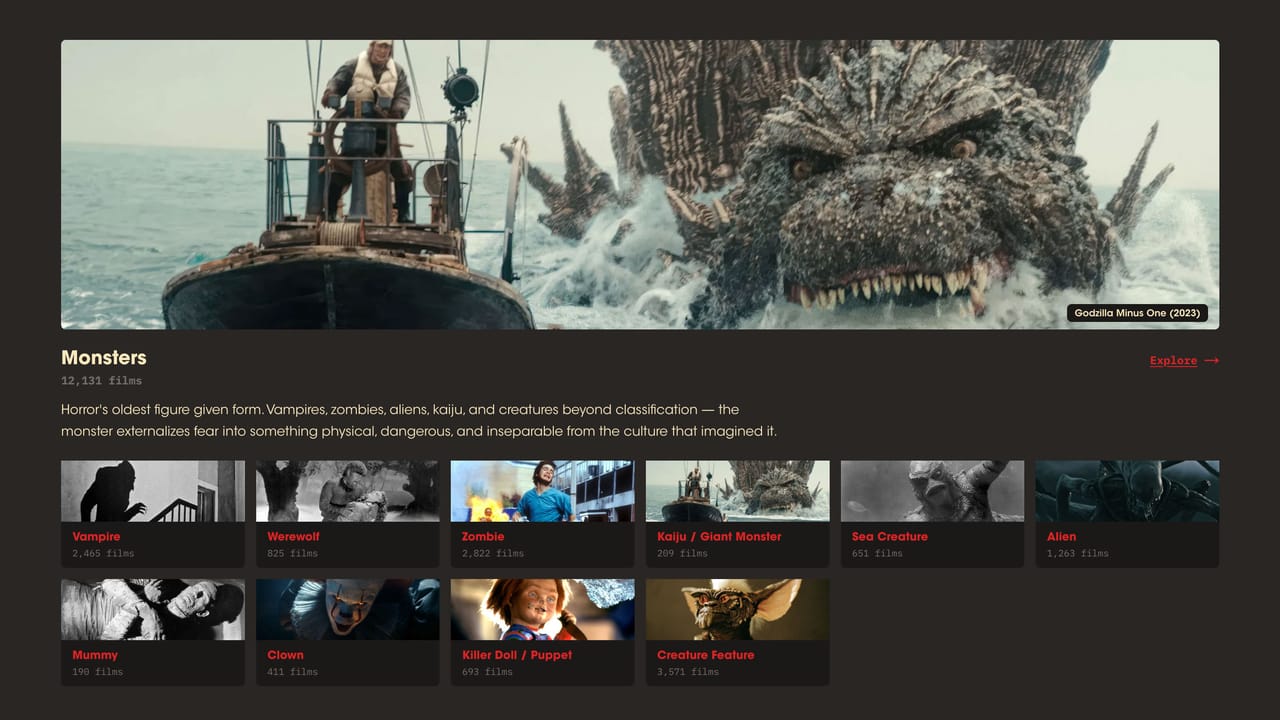Select the Kaiju / Giant Monster title
The height and width of the screenshot is (720, 1280).
click(719, 537)
